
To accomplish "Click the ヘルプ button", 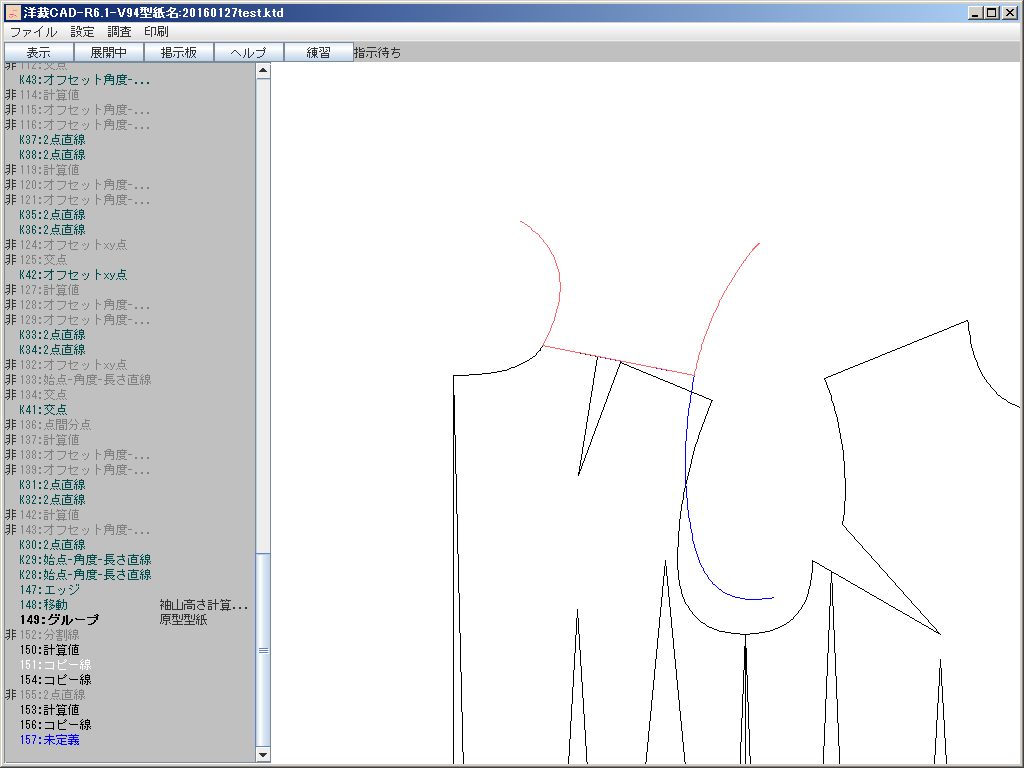I will (248, 52).
